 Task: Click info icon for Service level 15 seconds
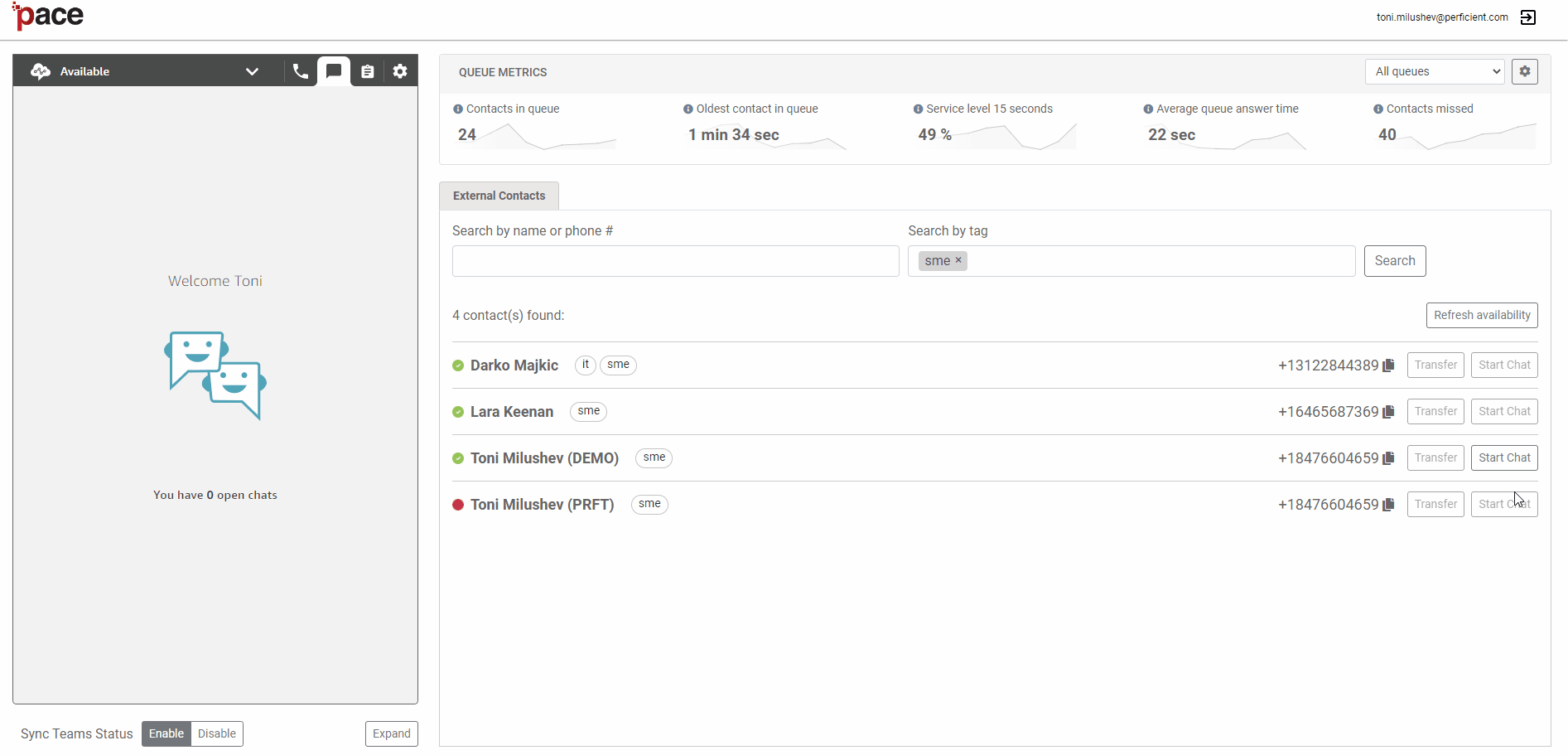(x=918, y=109)
